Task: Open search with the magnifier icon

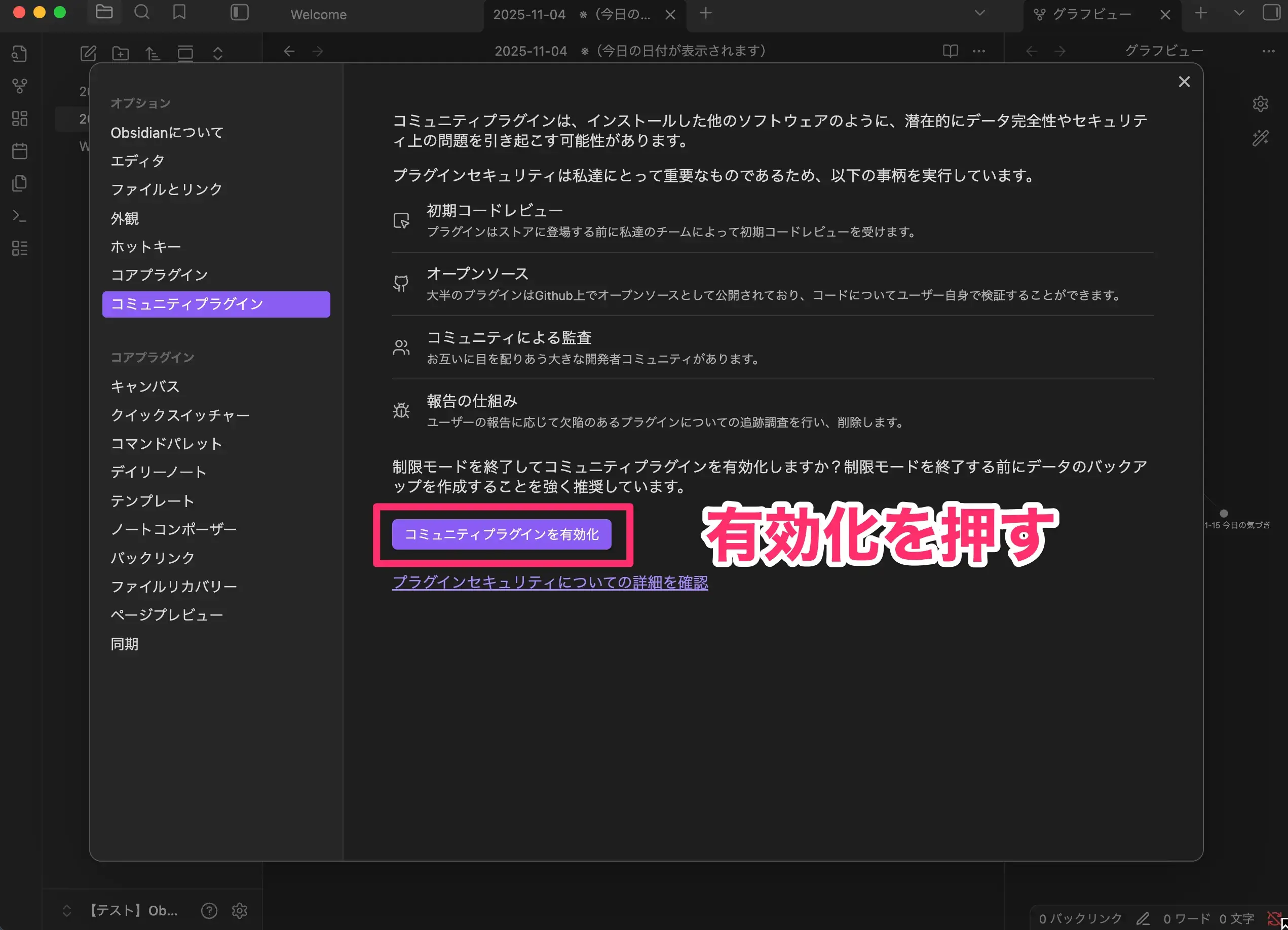Action: pos(142,13)
